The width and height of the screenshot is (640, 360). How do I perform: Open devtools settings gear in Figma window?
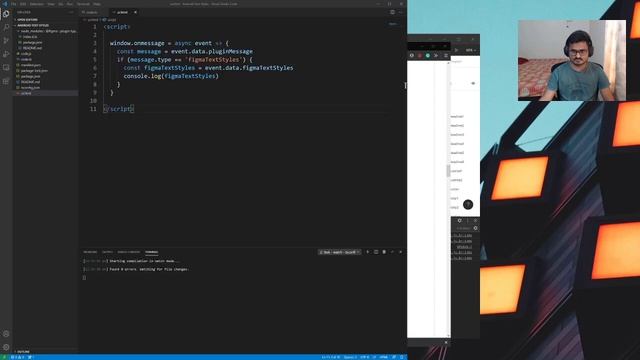460,220
